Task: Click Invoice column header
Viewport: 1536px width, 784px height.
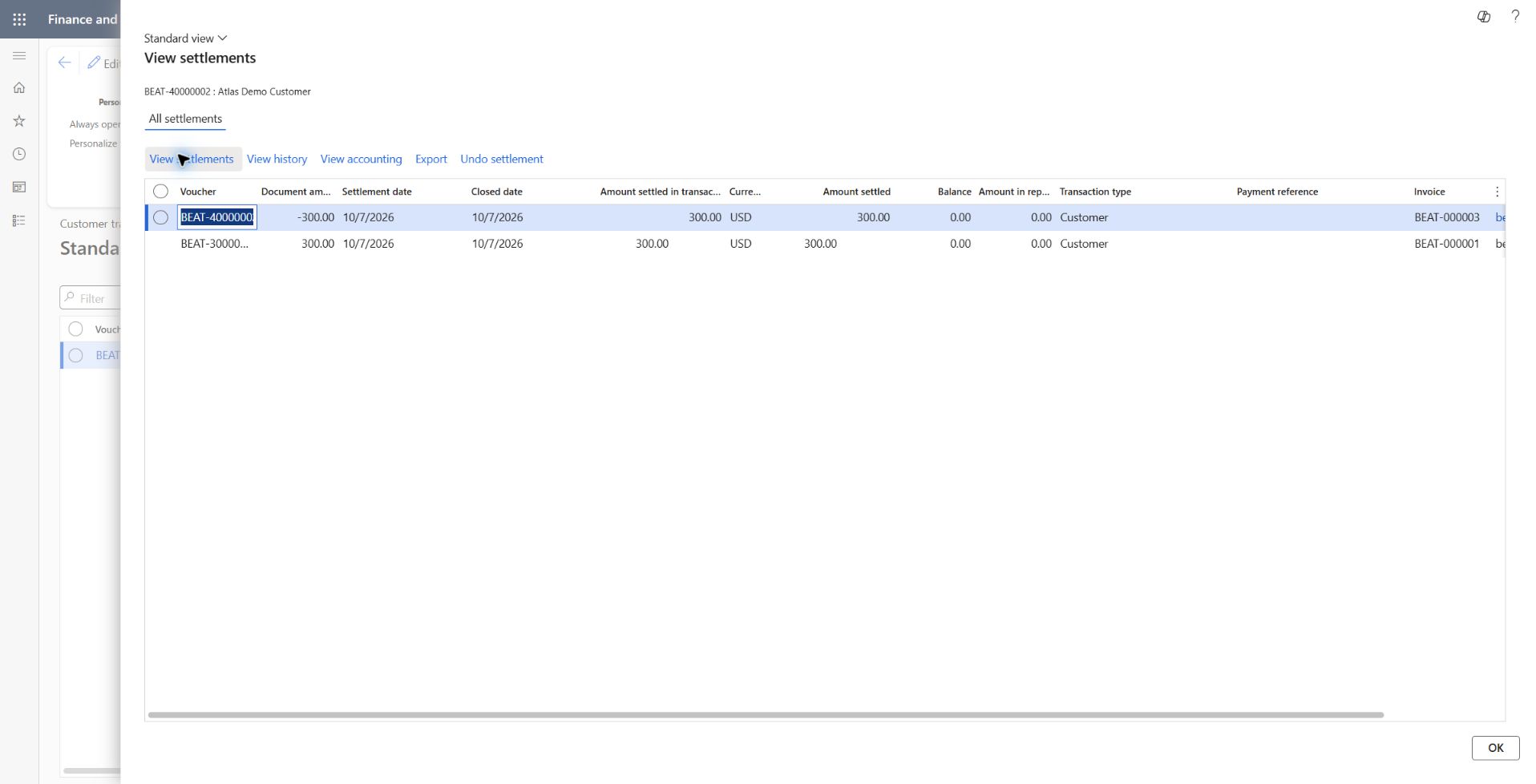Action: pos(1429,192)
